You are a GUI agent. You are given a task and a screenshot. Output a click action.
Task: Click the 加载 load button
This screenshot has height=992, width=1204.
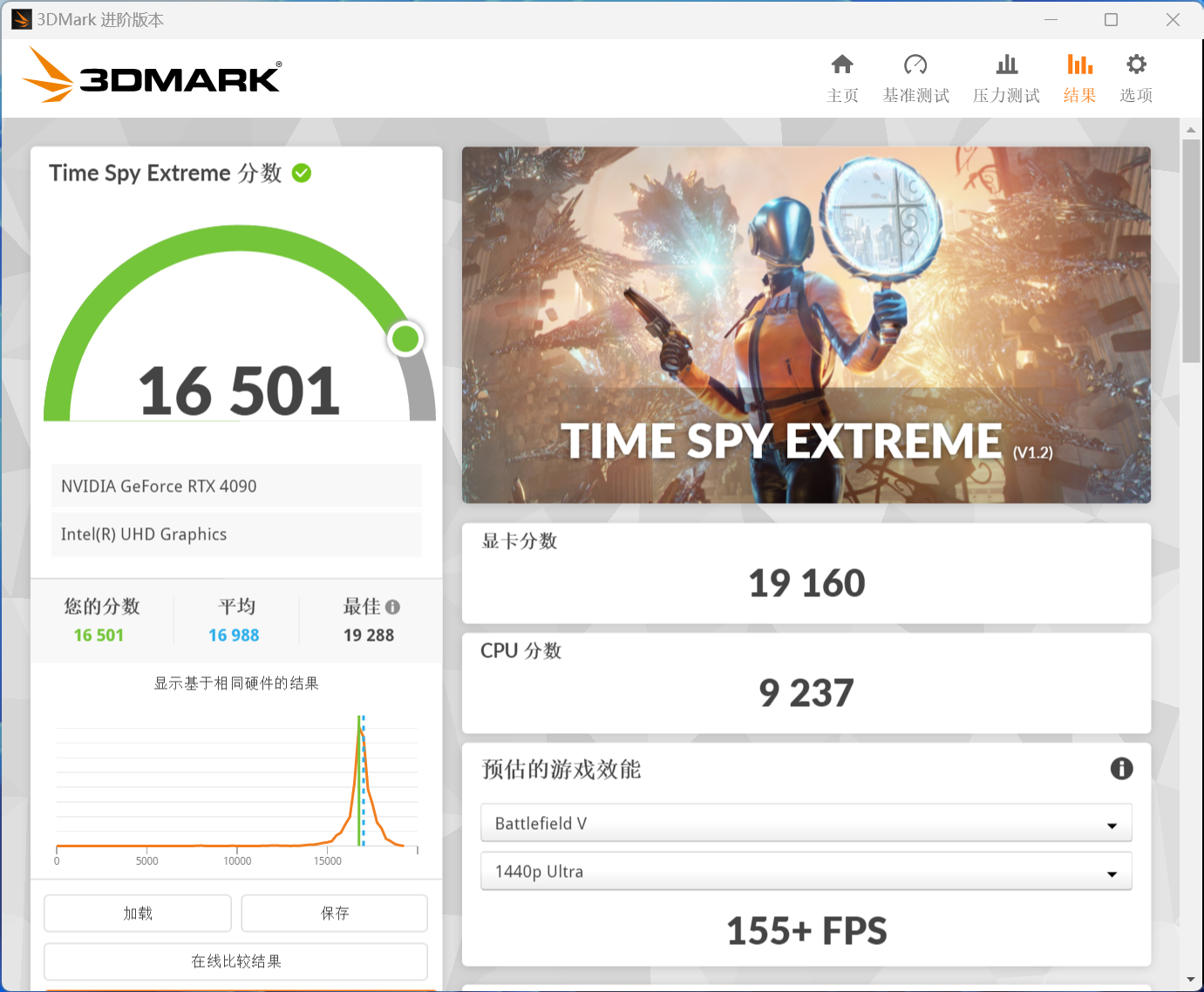point(138,913)
